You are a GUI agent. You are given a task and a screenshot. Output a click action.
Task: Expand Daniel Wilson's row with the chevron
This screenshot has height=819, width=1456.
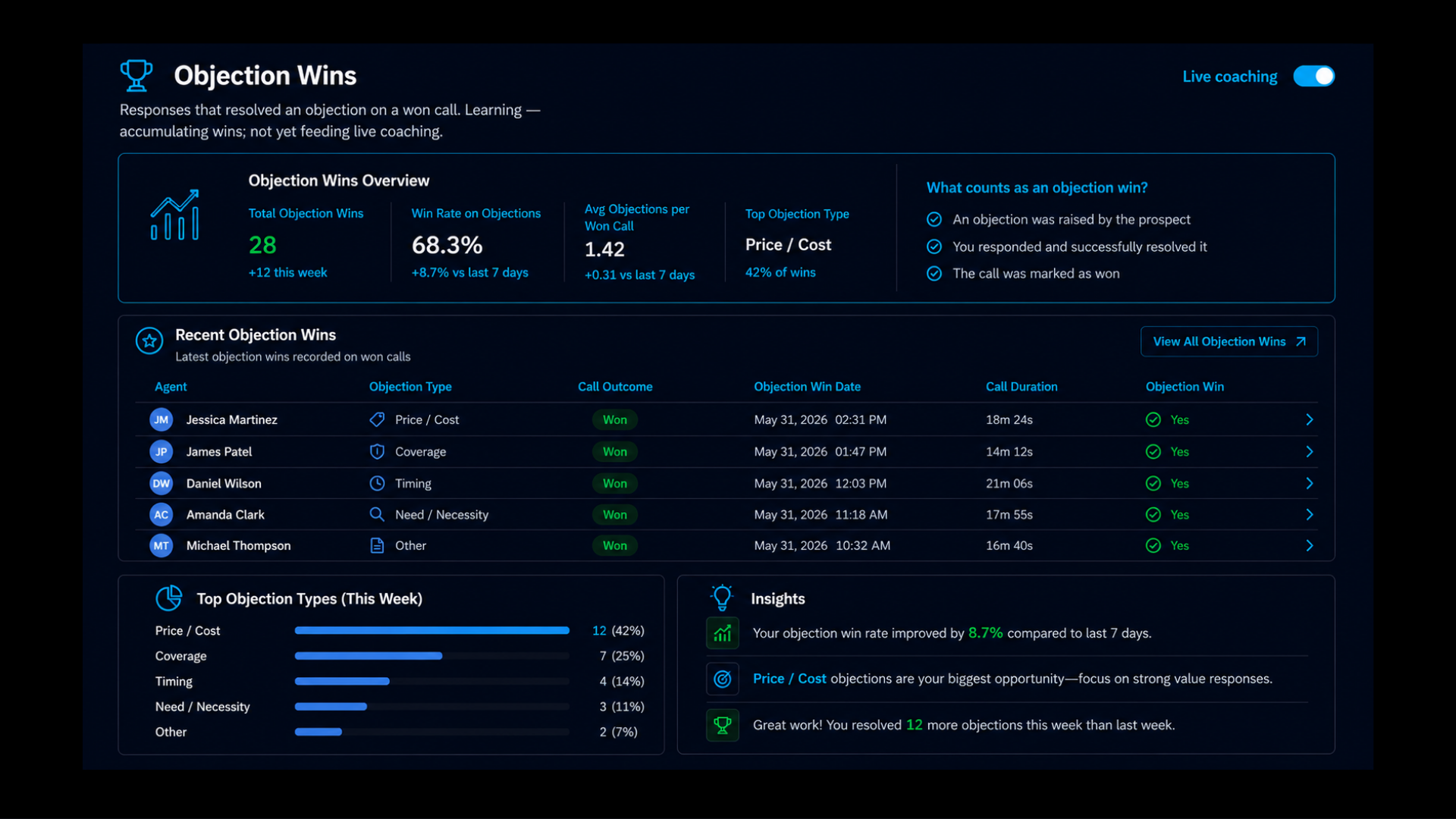pos(1310,483)
